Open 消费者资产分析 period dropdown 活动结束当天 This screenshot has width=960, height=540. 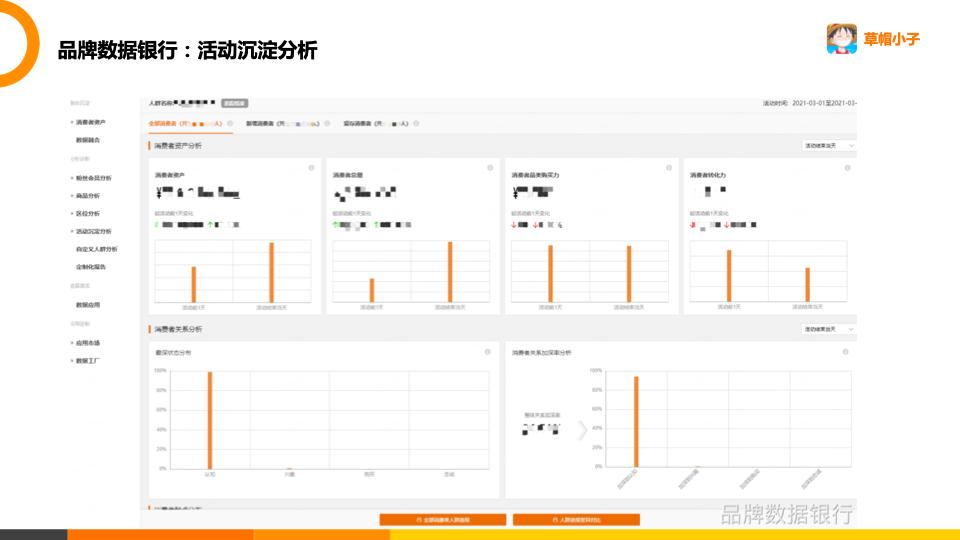[829, 146]
